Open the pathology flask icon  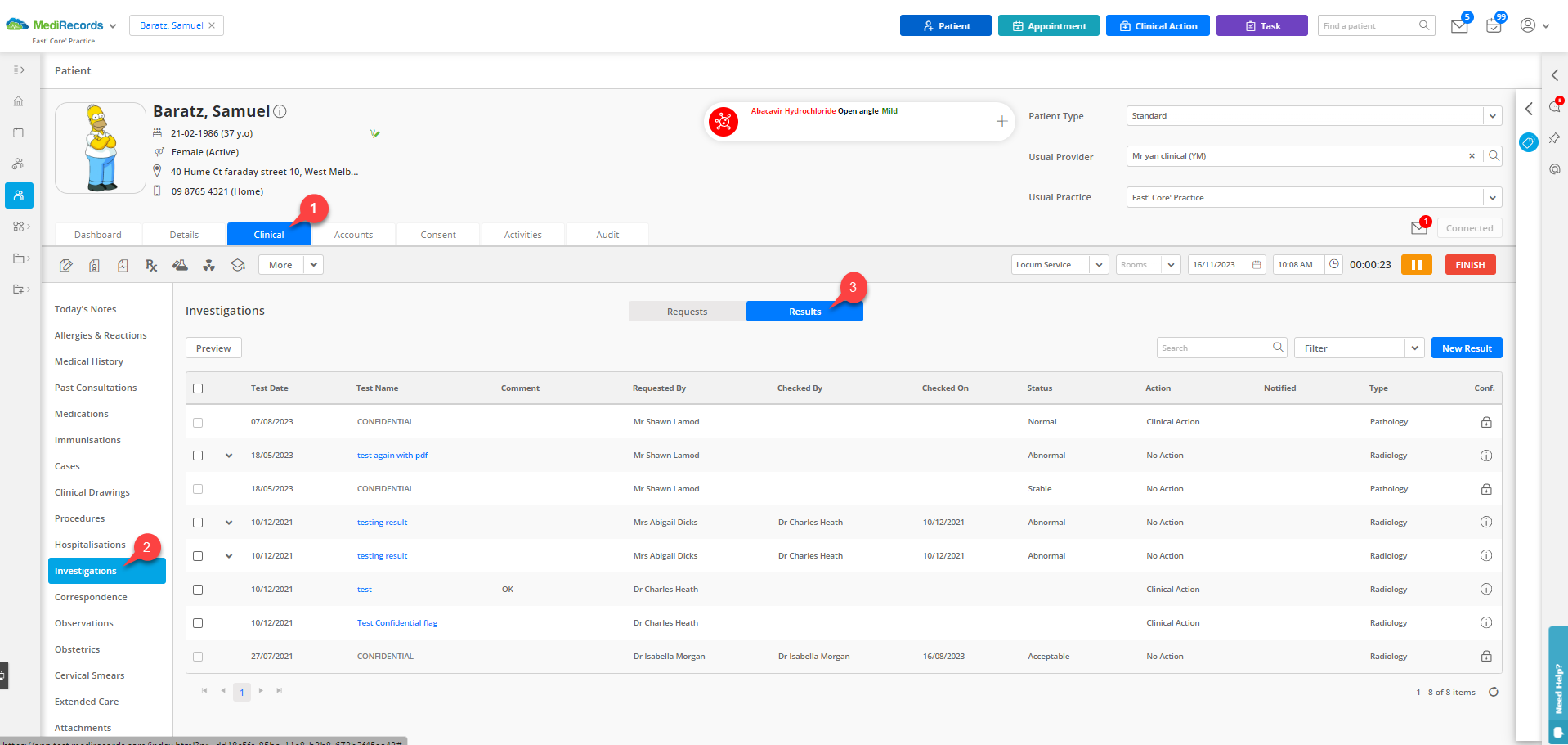click(180, 265)
